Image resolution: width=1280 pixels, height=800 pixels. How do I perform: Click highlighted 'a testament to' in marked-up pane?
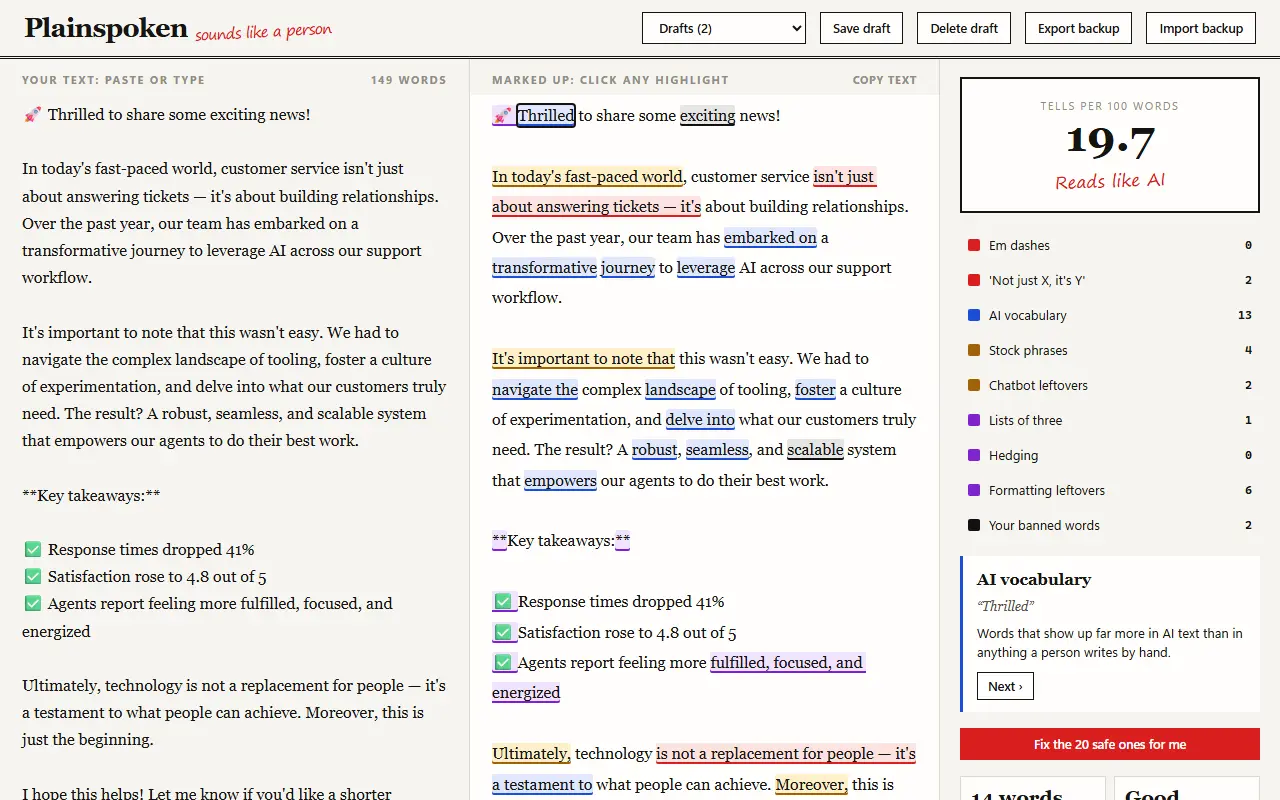pyautogui.click(x=542, y=785)
